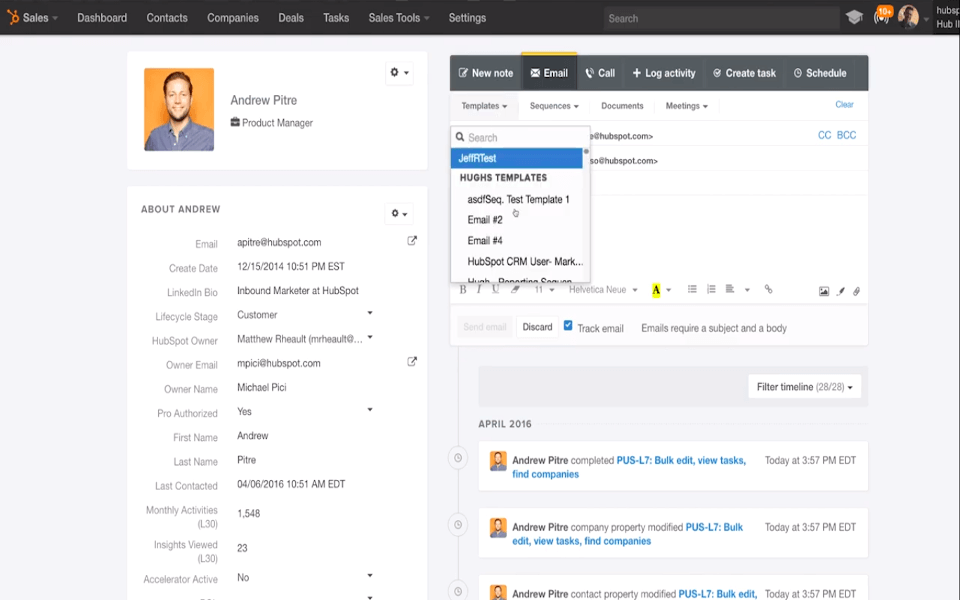Add a CC recipient

(824, 135)
